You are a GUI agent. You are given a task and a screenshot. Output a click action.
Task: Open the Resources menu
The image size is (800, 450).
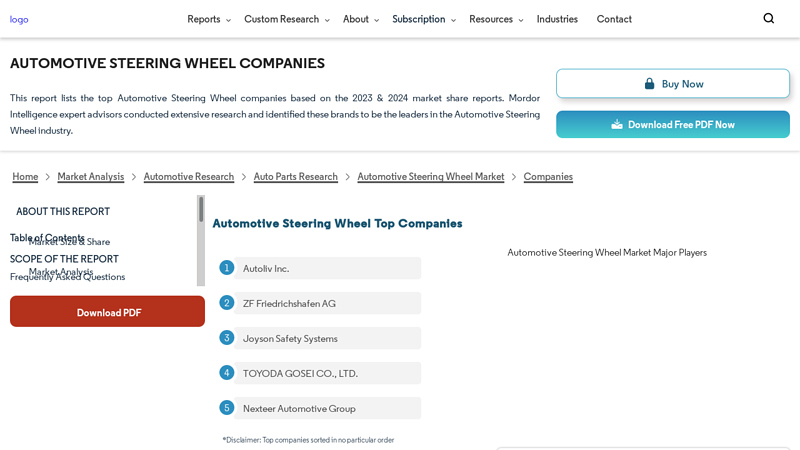(x=491, y=19)
